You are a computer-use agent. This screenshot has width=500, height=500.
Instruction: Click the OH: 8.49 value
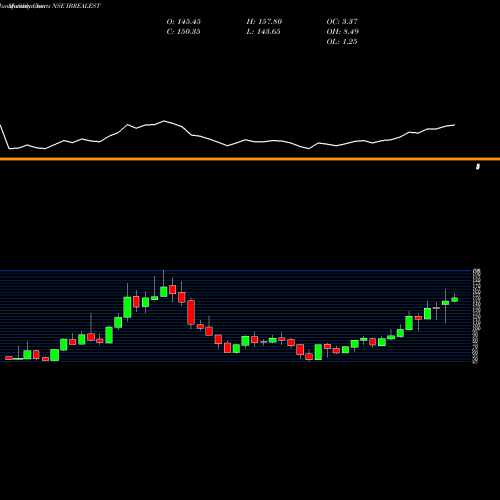pos(343,32)
